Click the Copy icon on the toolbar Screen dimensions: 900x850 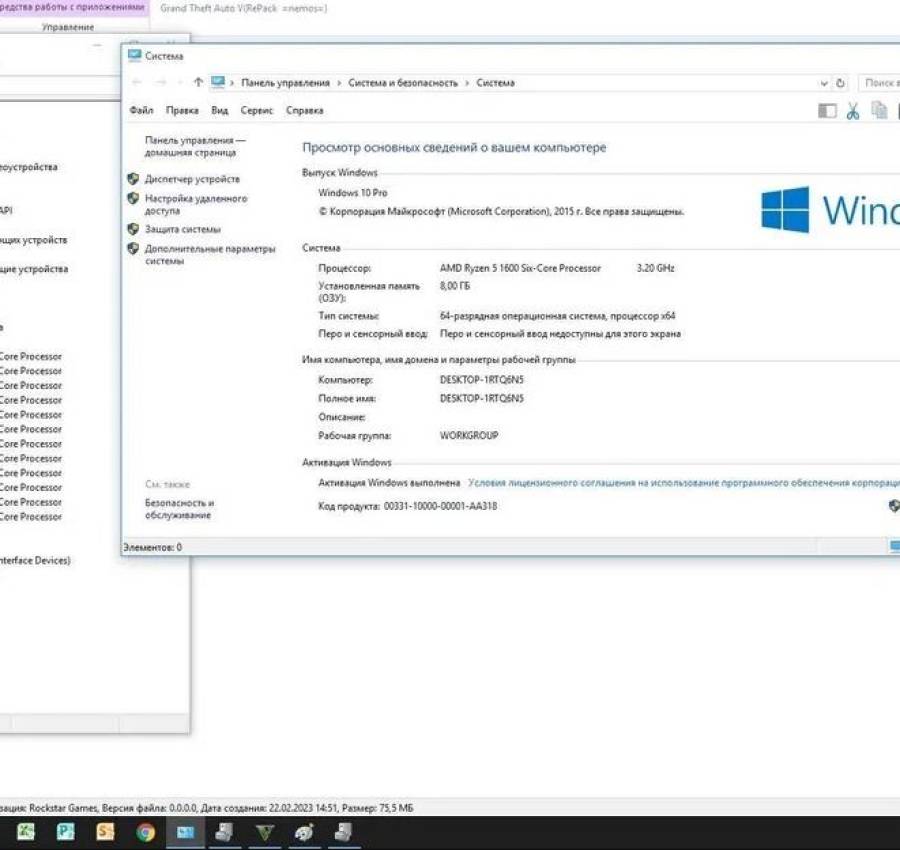[x=878, y=111]
